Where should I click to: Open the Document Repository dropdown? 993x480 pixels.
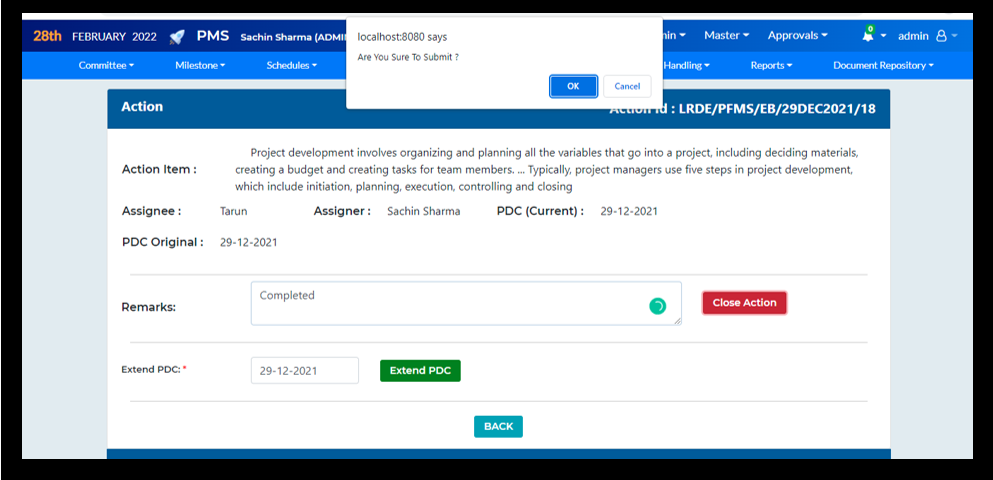883,65
